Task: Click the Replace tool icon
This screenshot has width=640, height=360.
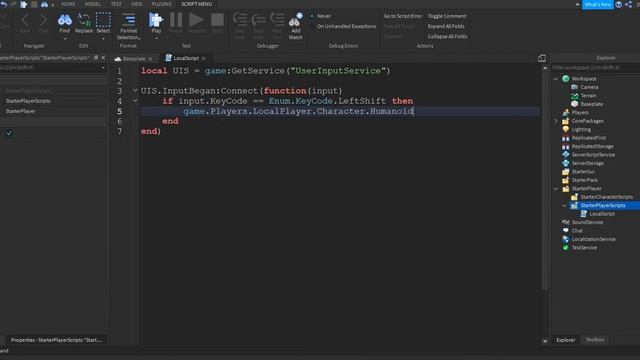Action: (84, 20)
